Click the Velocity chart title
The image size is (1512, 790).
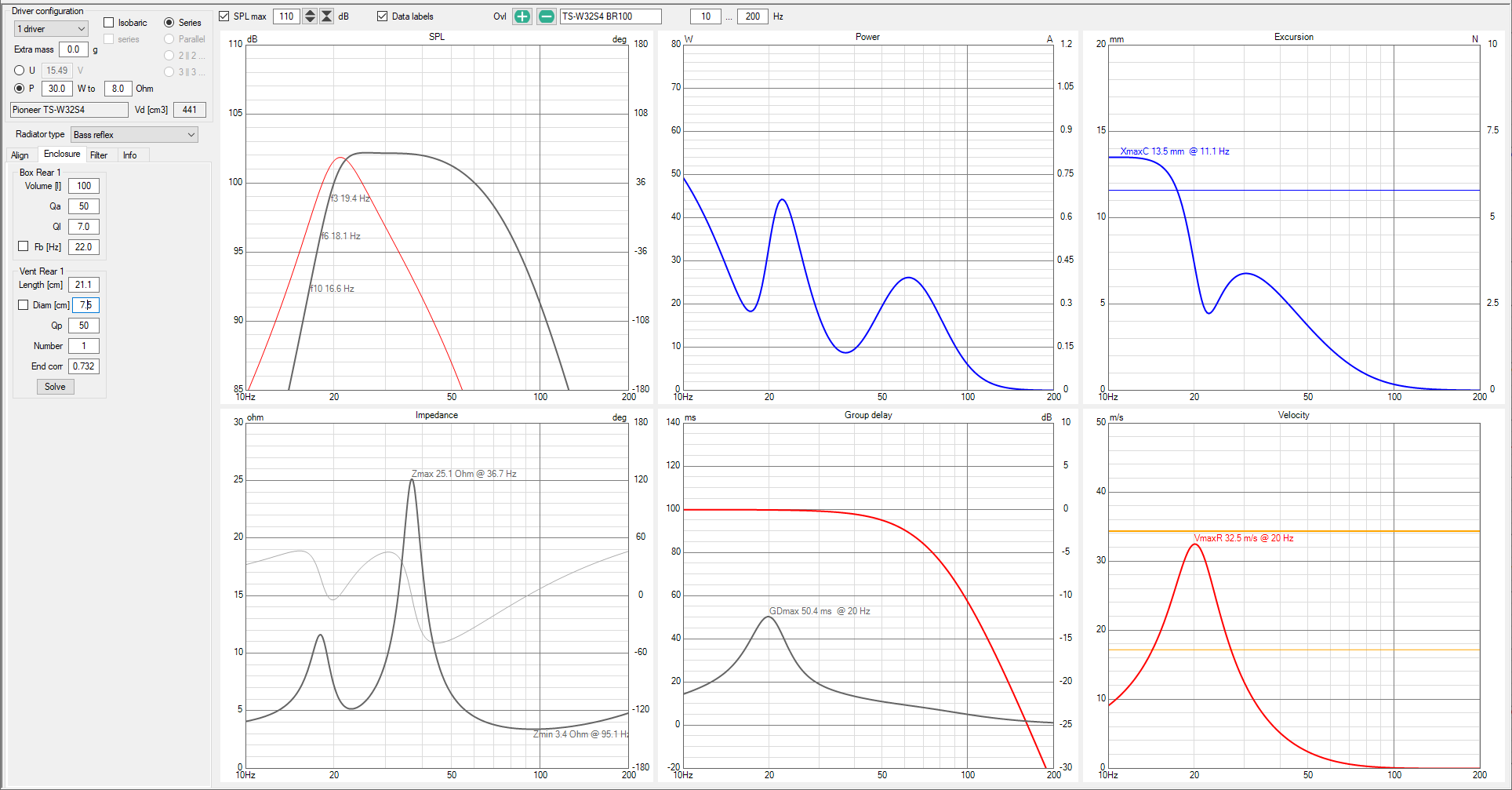tap(1294, 415)
